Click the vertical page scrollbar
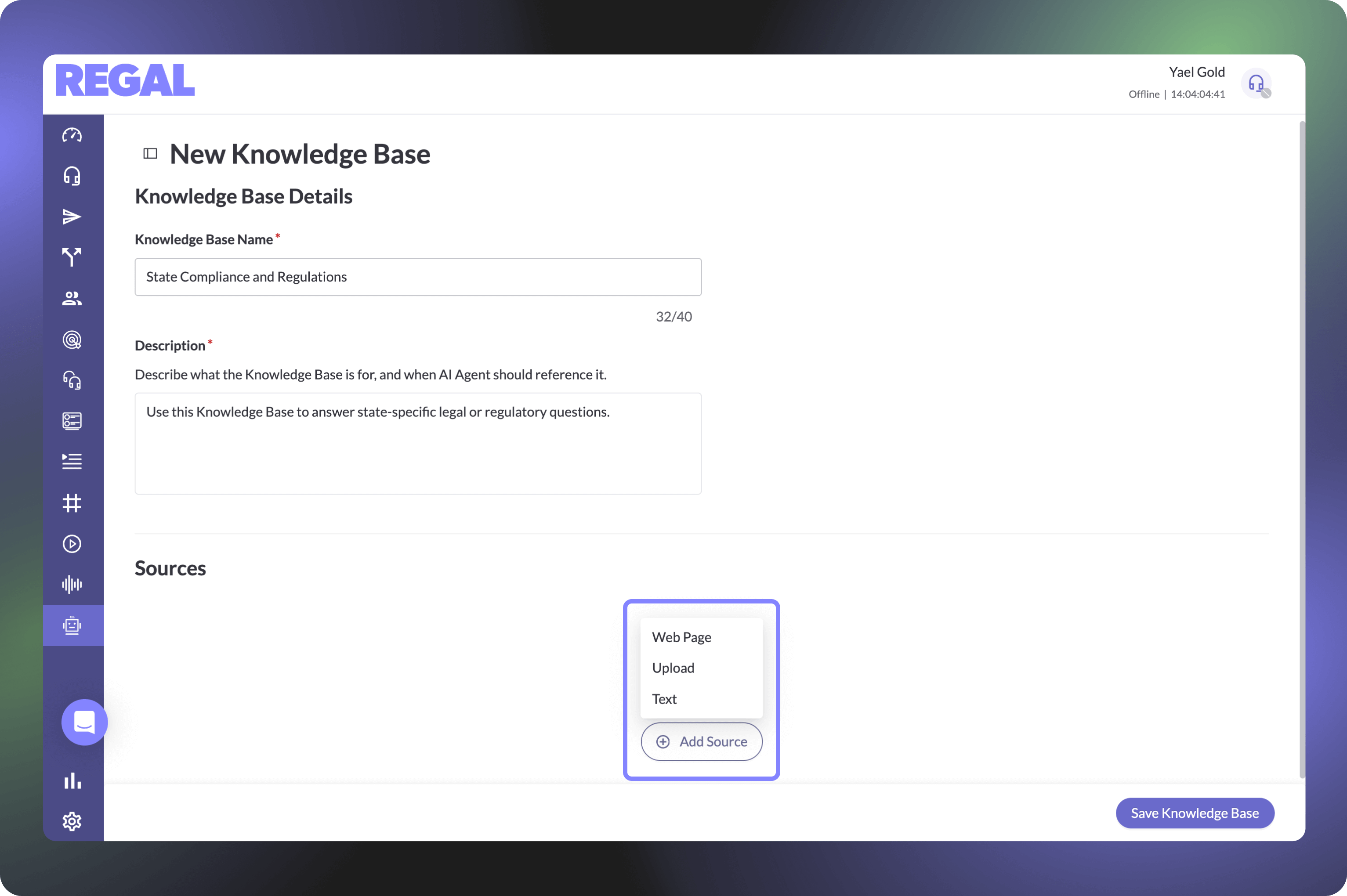 coord(1302,449)
